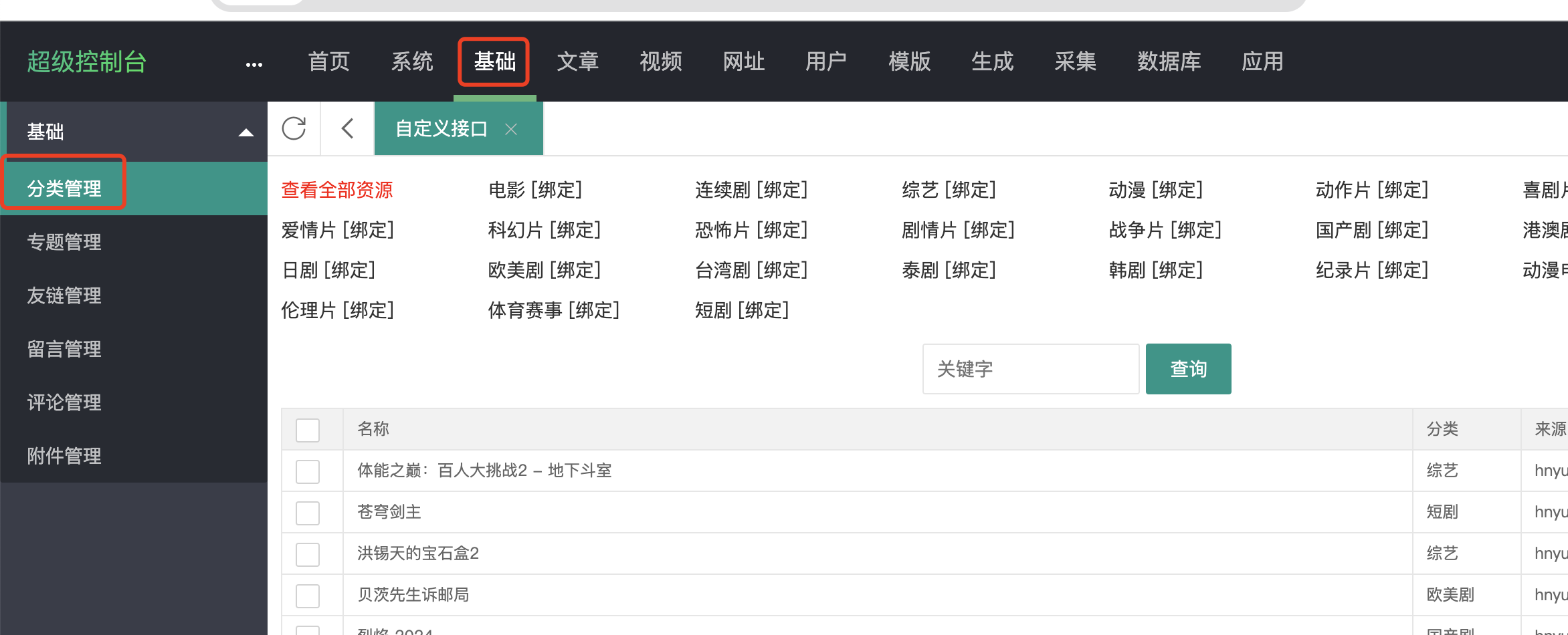Choose the 短剧 [绑定] category link
Viewport: 1568px width, 635px height.
point(742,311)
